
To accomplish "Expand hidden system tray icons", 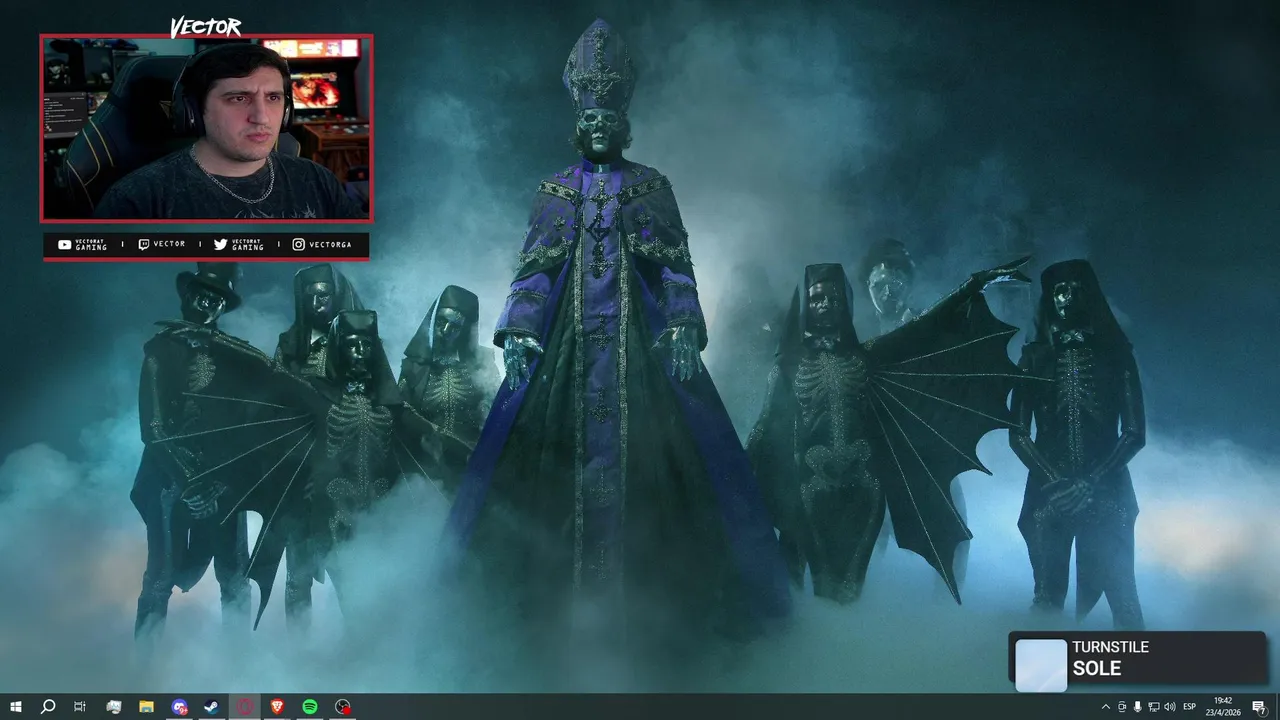I will tap(1105, 707).
